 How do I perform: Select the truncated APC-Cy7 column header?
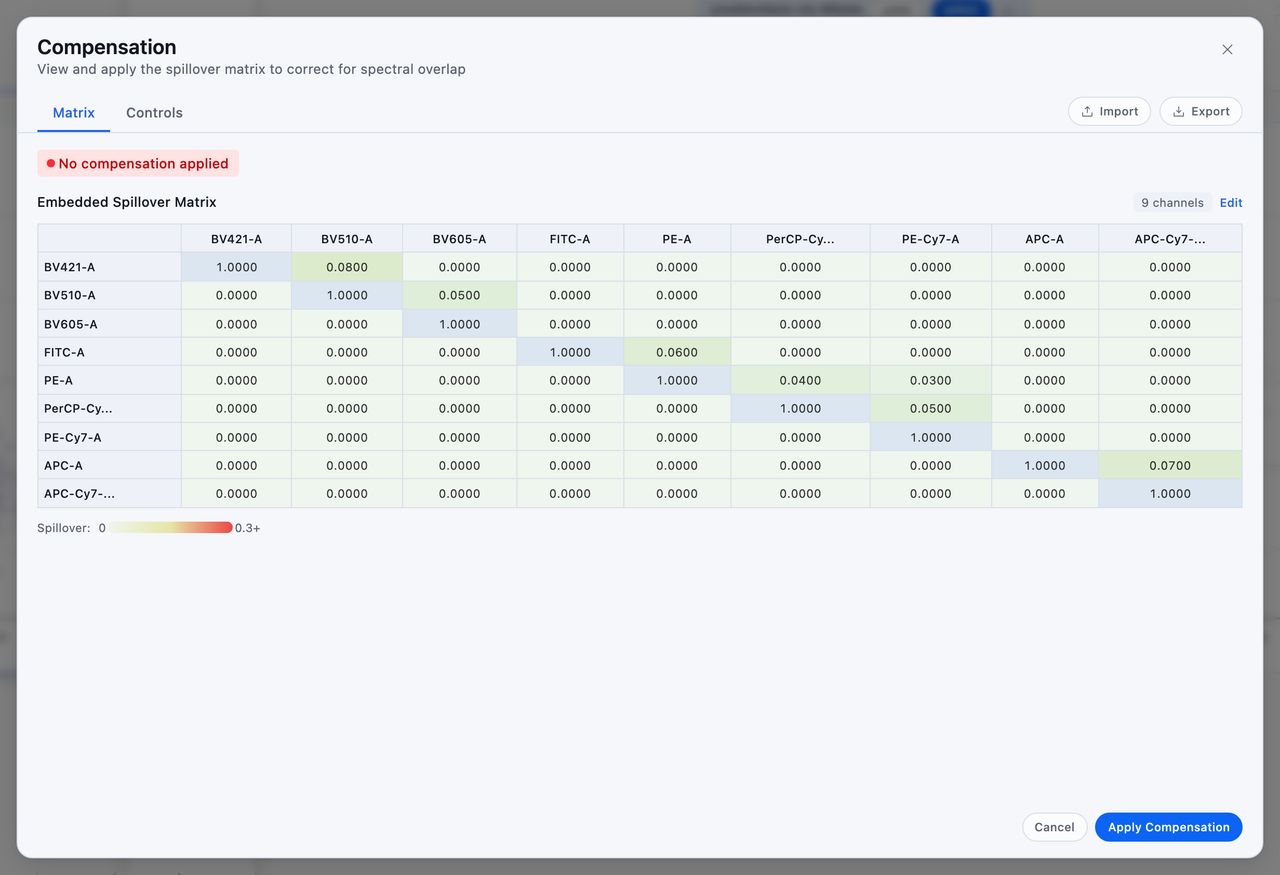coord(1170,239)
